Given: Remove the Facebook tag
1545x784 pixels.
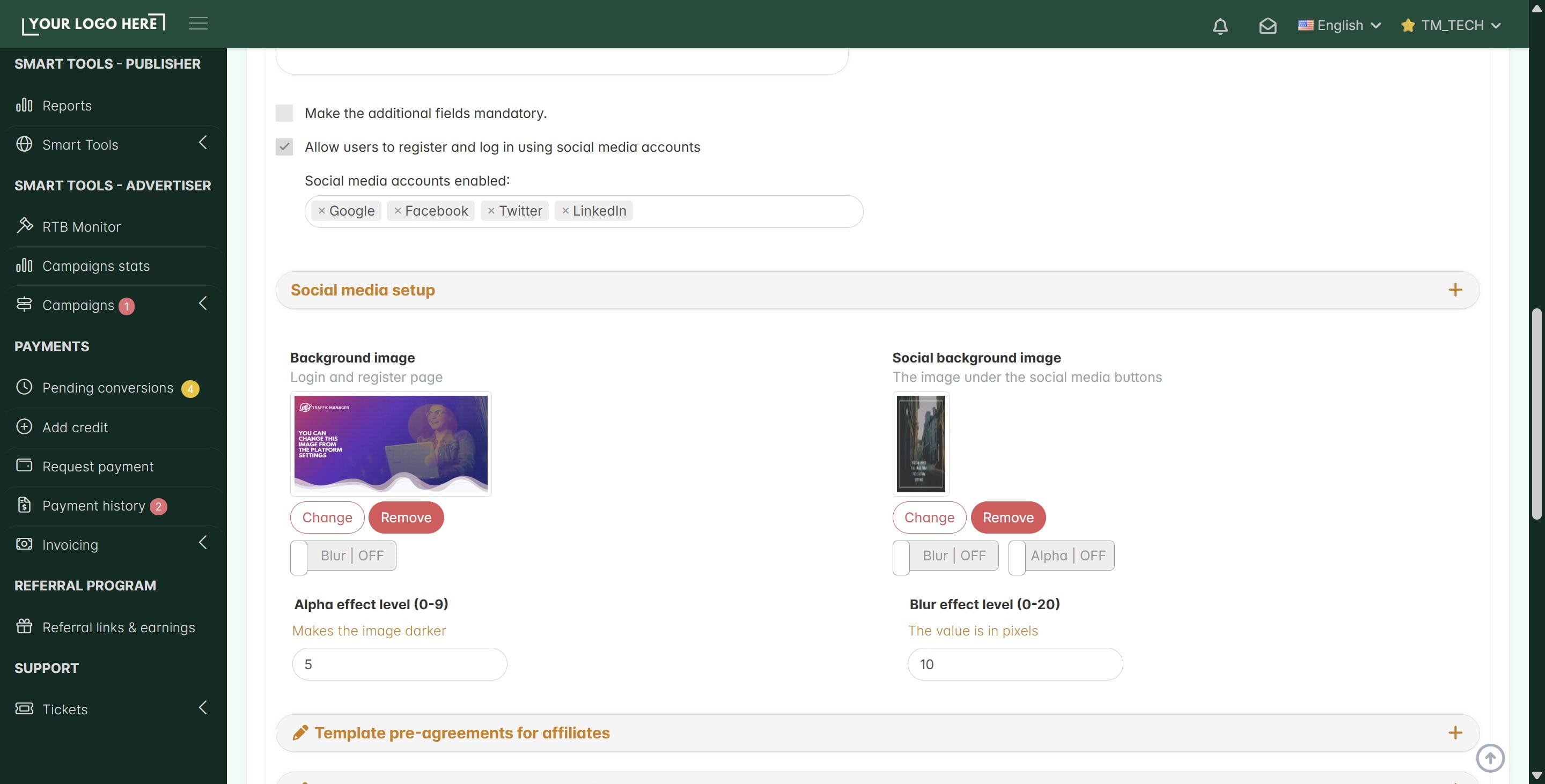Looking at the screenshot, I should click(x=398, y=211).
